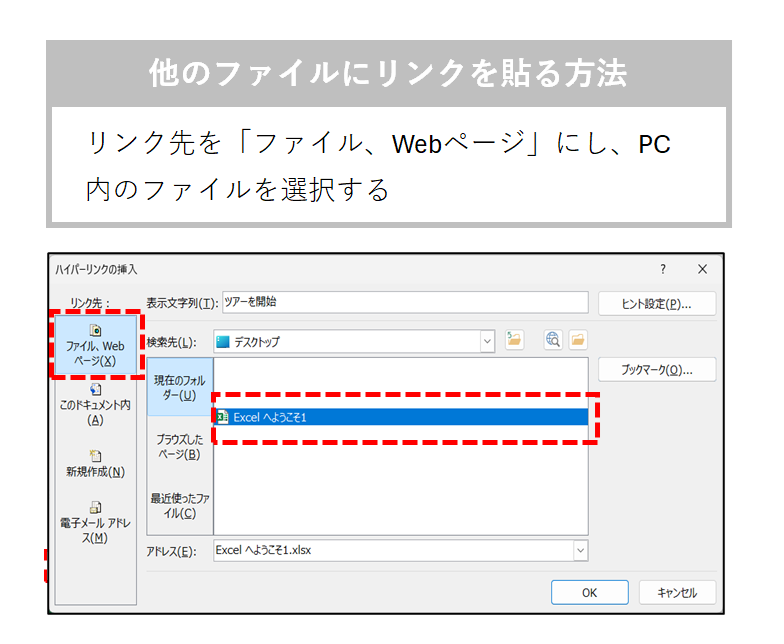
Task: Switch to '最近使ったファイル' tab
Action: (x=180, y=505)
